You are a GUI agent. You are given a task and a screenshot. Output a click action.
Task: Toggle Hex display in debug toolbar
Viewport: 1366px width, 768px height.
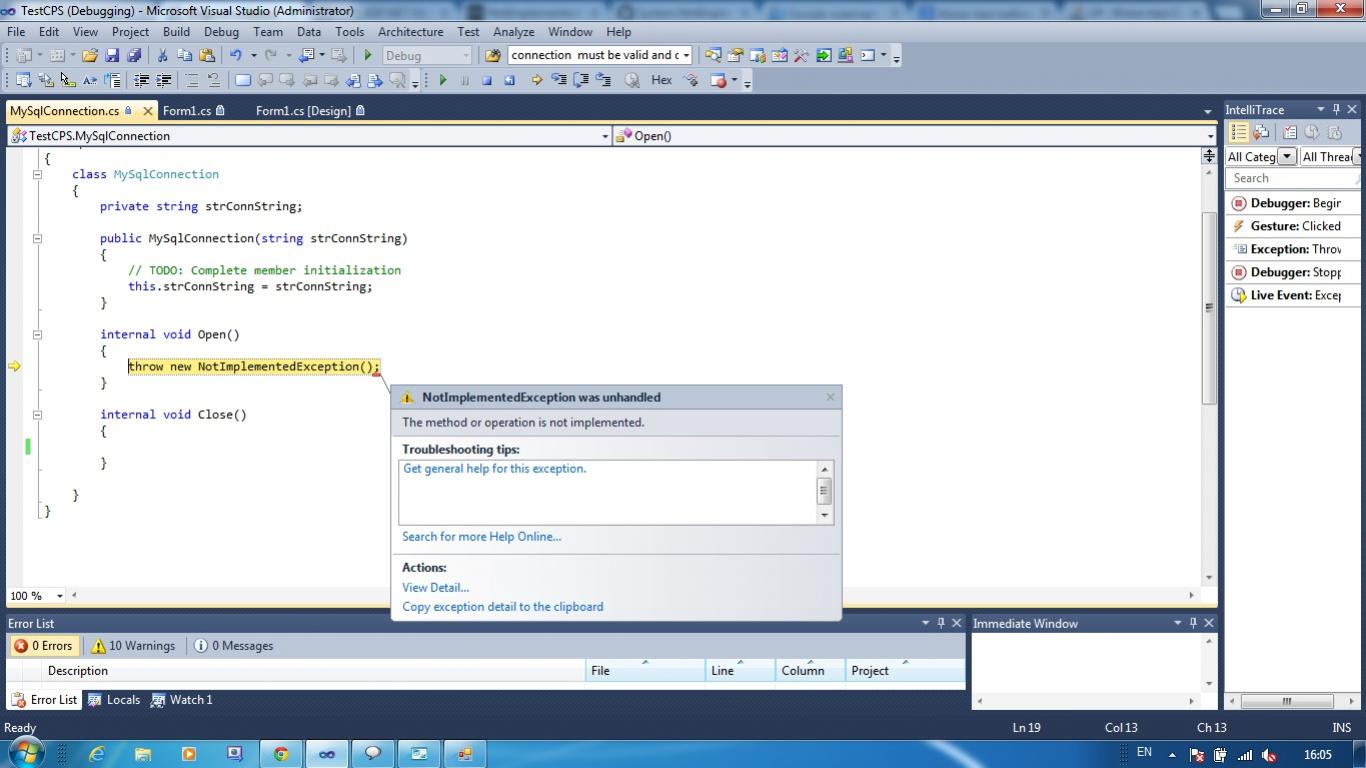(661, 80)
